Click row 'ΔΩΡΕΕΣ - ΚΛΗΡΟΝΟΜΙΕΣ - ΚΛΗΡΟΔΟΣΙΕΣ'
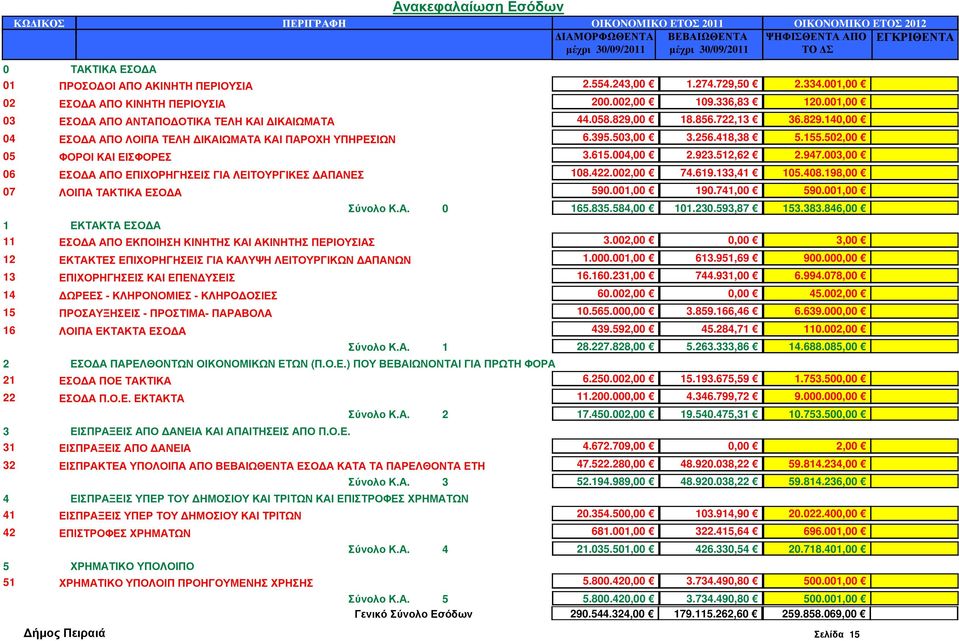 tap(168, 295)
